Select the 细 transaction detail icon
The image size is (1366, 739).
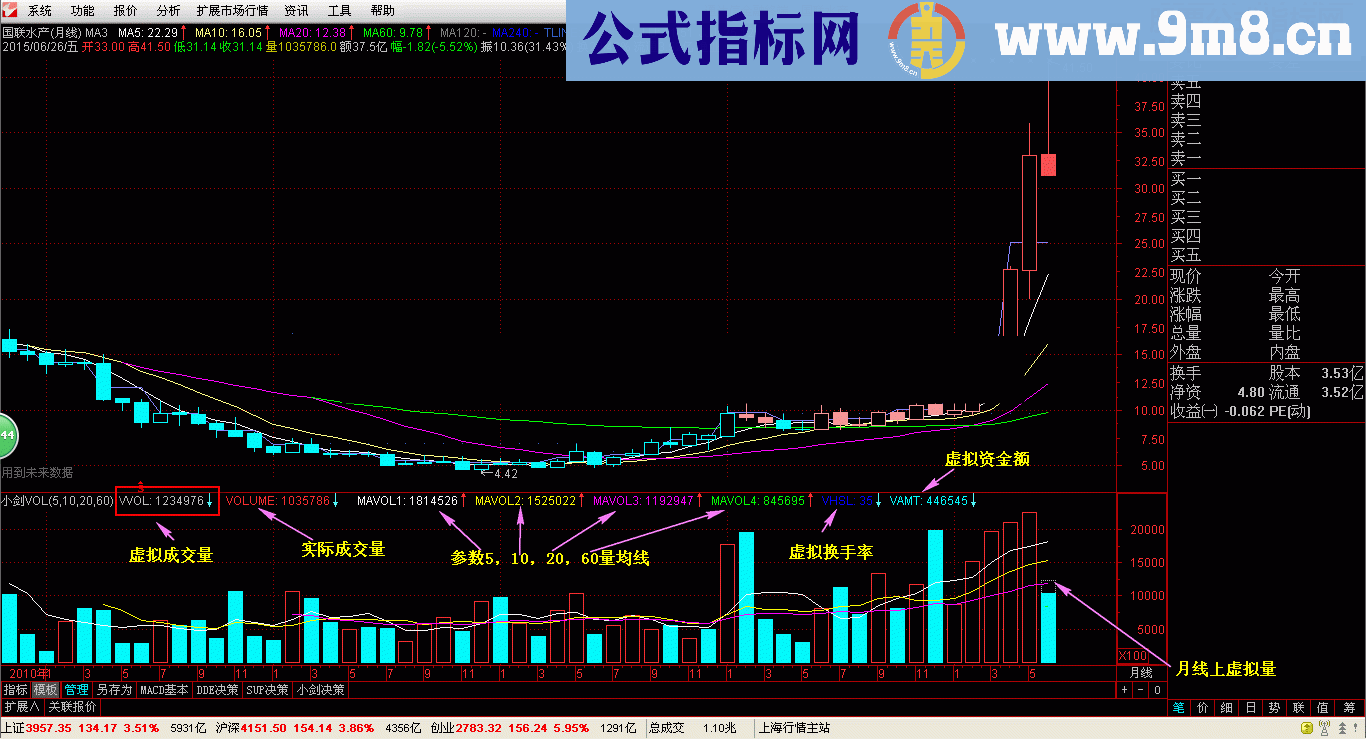pos(1227,706)
